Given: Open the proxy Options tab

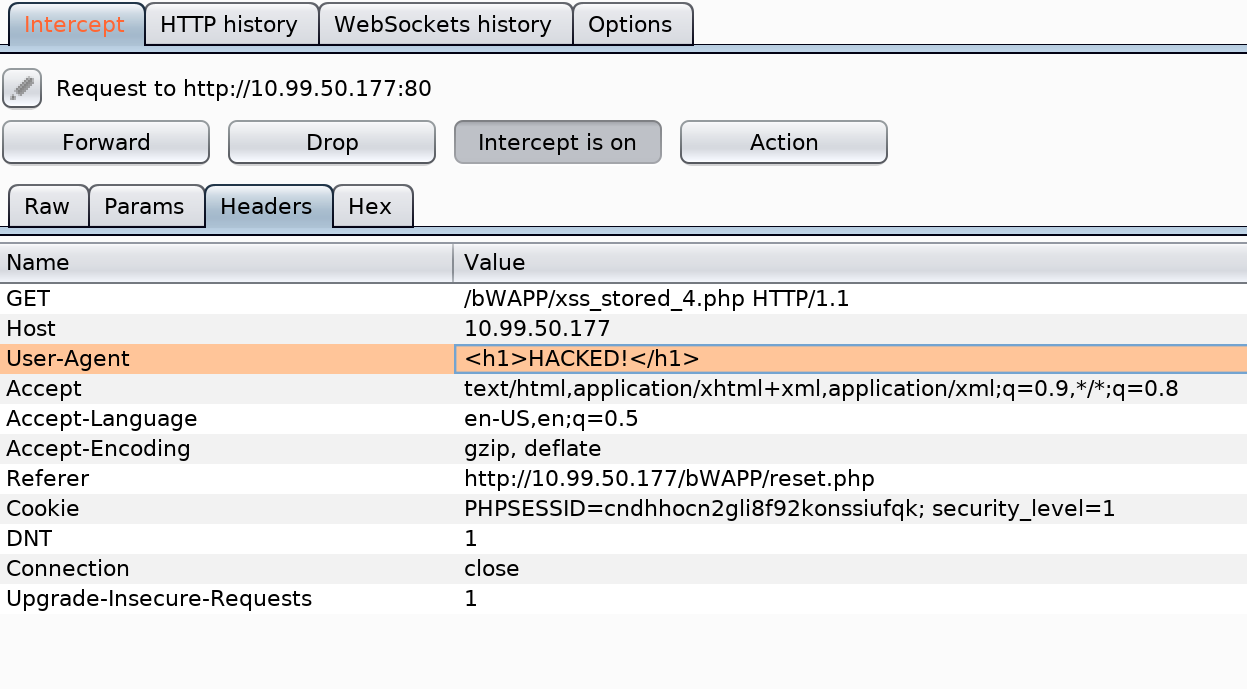Looking at the screenshot, I should 631,24.
